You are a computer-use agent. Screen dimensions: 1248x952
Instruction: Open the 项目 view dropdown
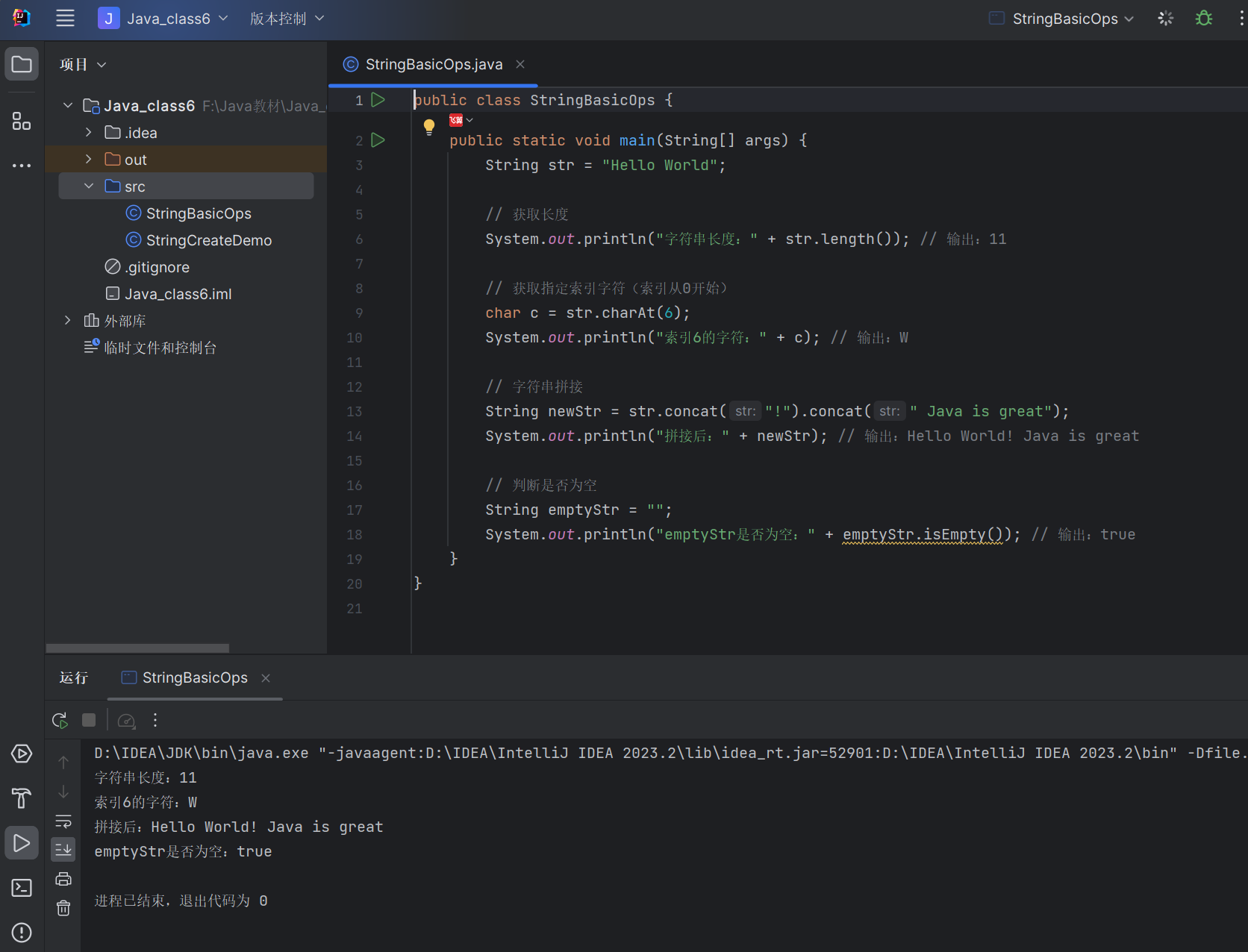pos(83,65)
